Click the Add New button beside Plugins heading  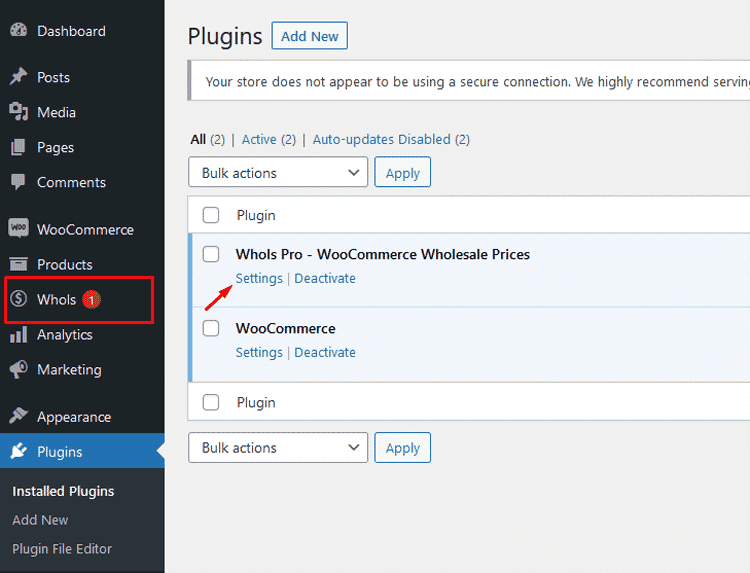tap(309, 36)
